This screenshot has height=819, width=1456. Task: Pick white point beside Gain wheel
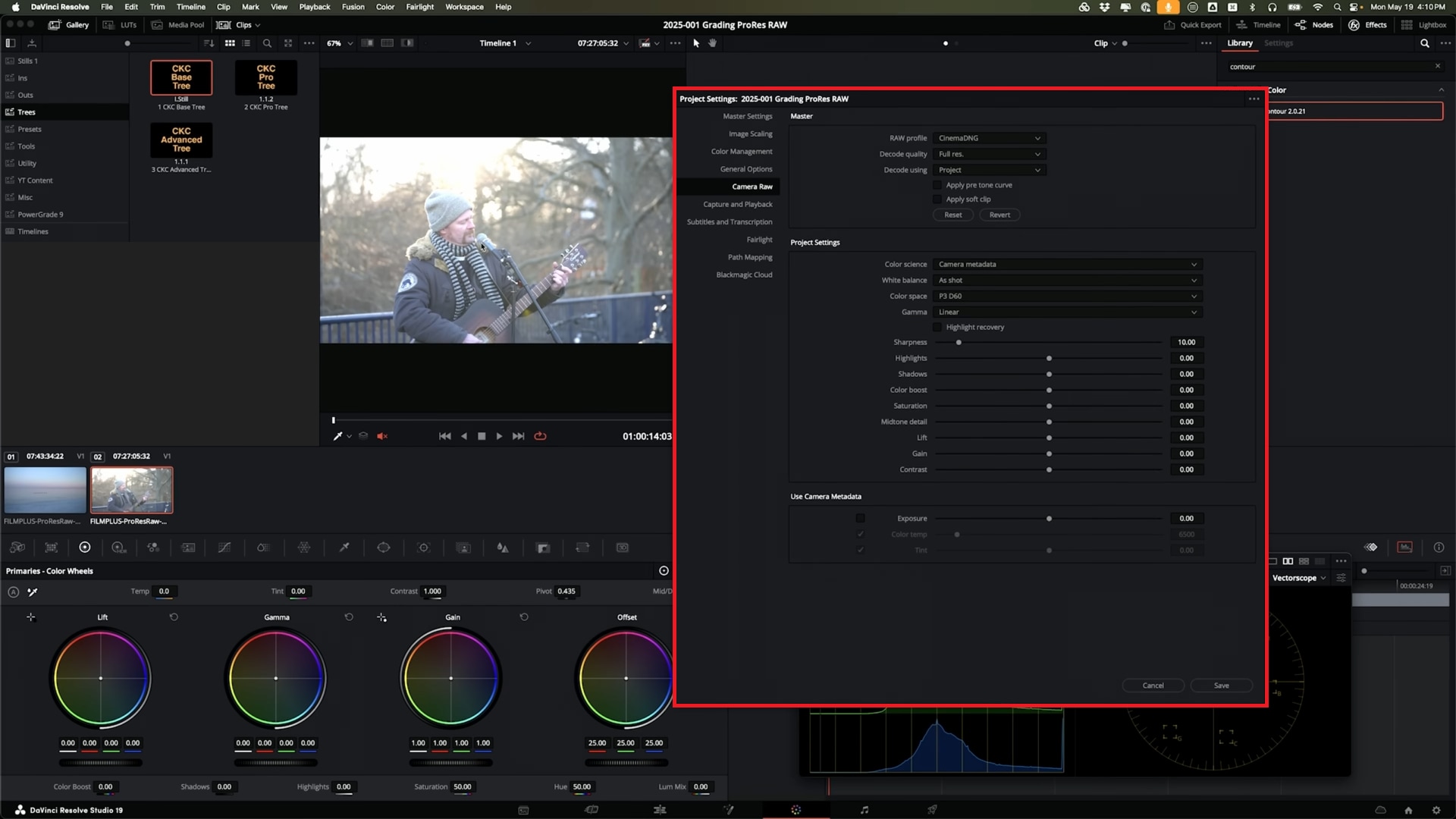point(381,617)
